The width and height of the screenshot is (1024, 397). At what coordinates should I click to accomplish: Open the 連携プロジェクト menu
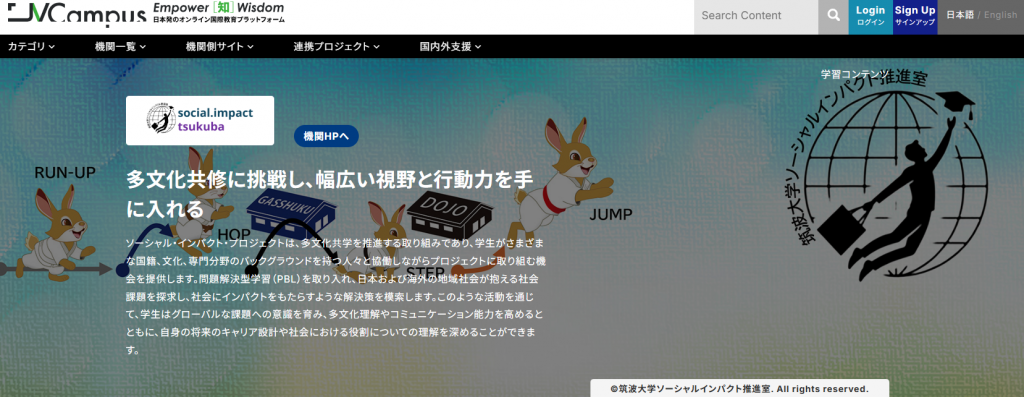[336, 46]
